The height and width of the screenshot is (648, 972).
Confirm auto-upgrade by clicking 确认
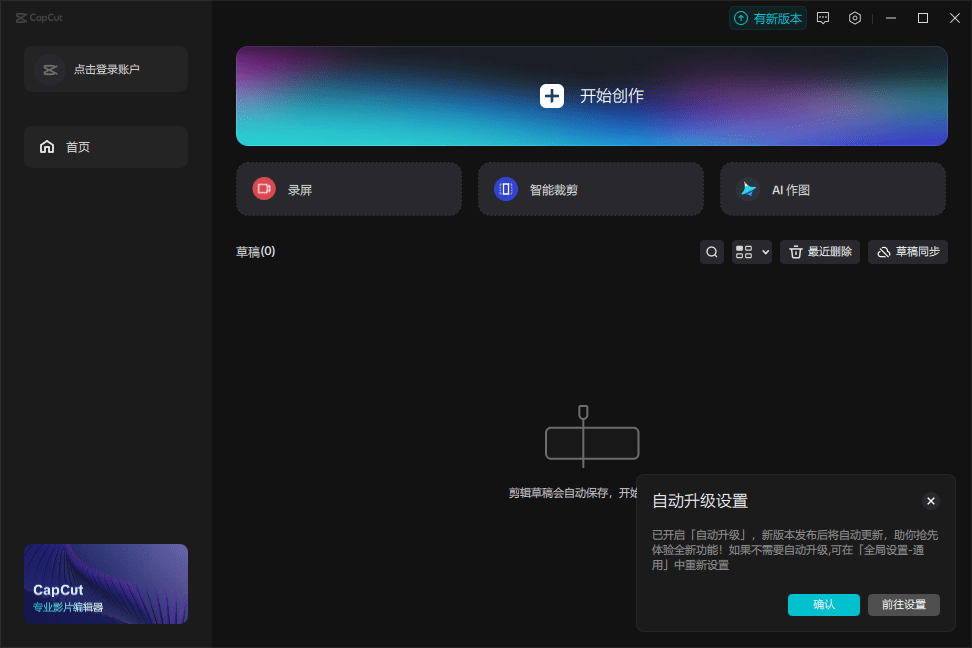823,605
